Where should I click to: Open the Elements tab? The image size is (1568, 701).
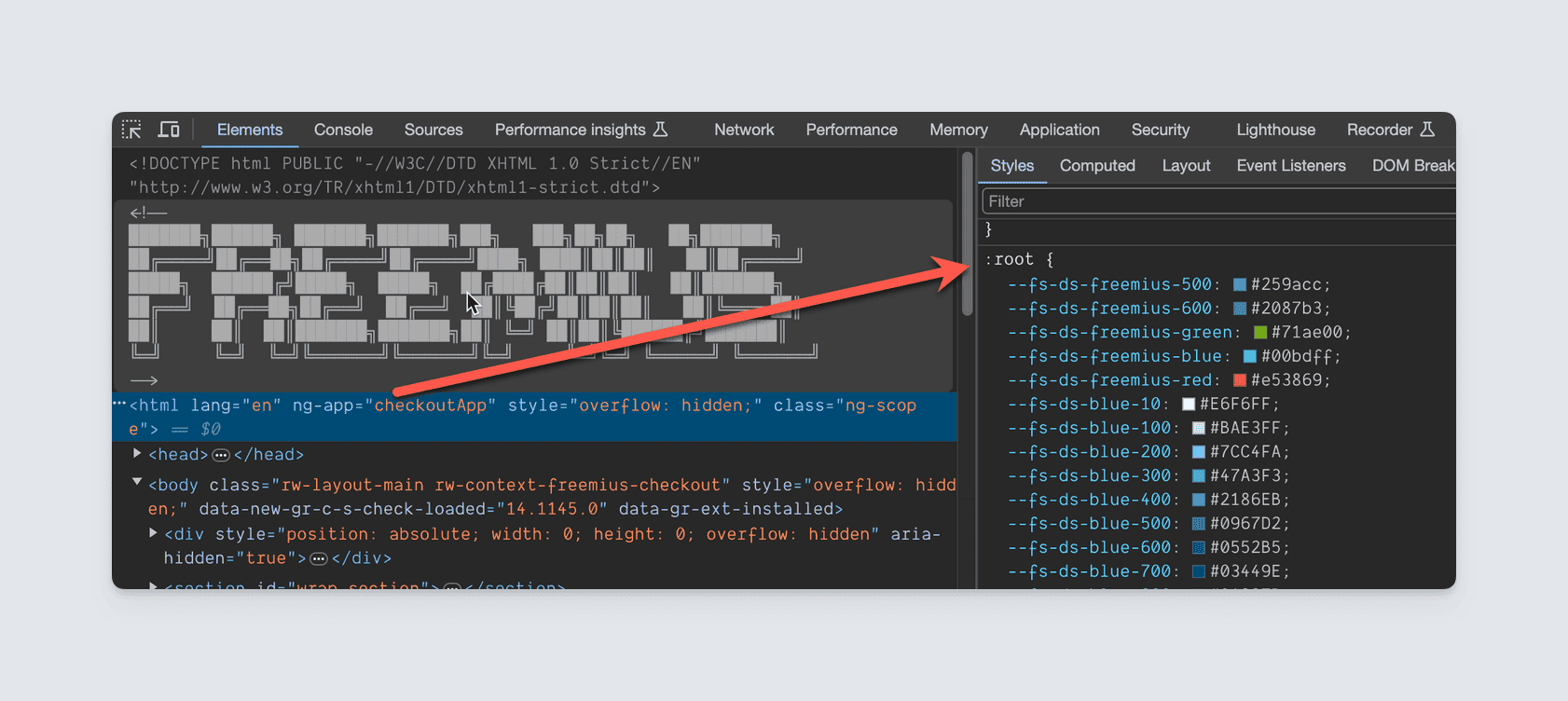[x=250, y=130]
